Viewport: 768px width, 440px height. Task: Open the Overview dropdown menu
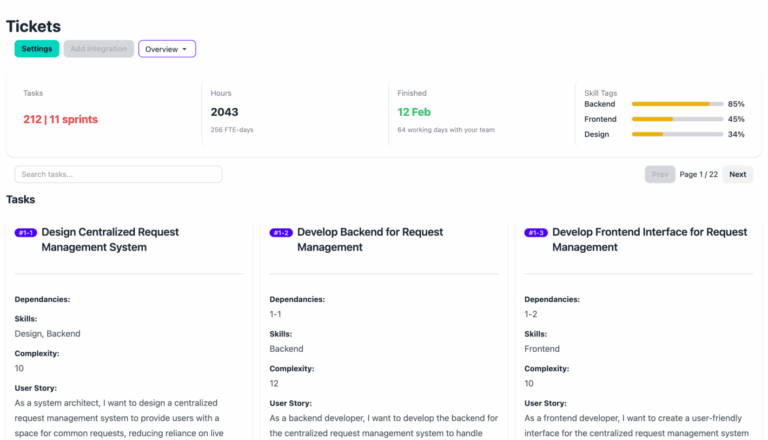click(x=166, y=49)
